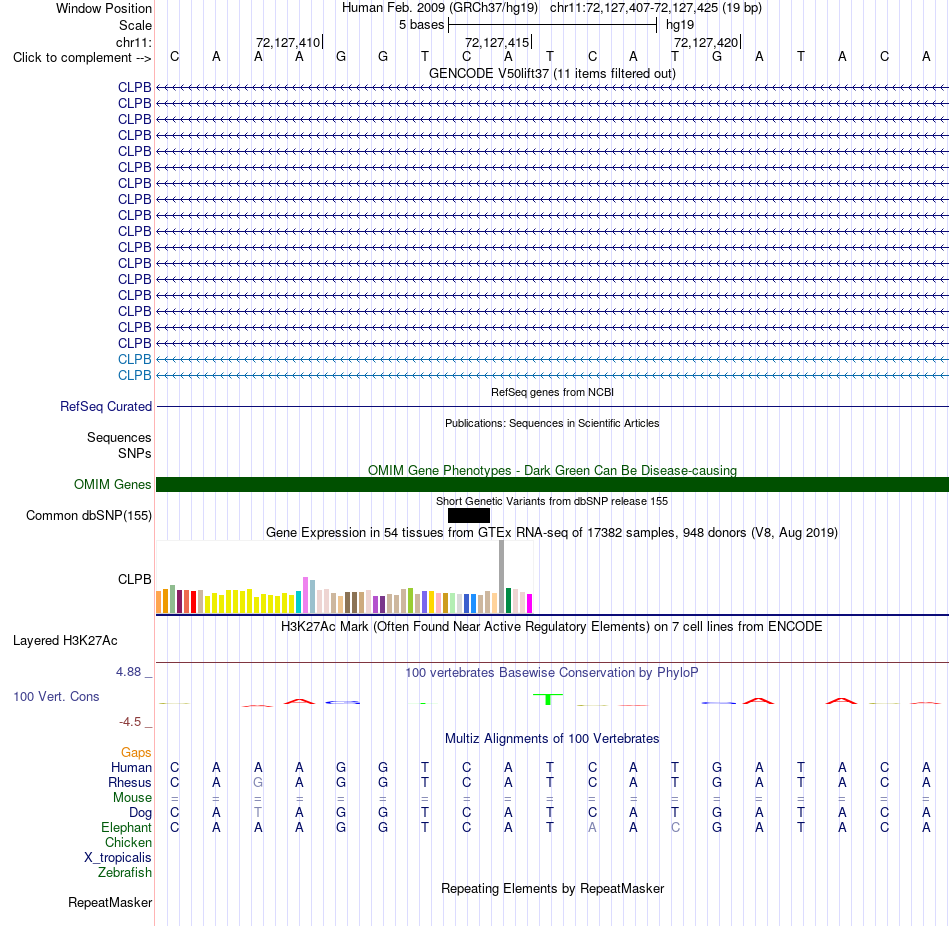Image resolution: width=950 pixels, height=926 pixels.
Task: Click the first CLPB GENCODE transcript label
Action: (135, 87)
